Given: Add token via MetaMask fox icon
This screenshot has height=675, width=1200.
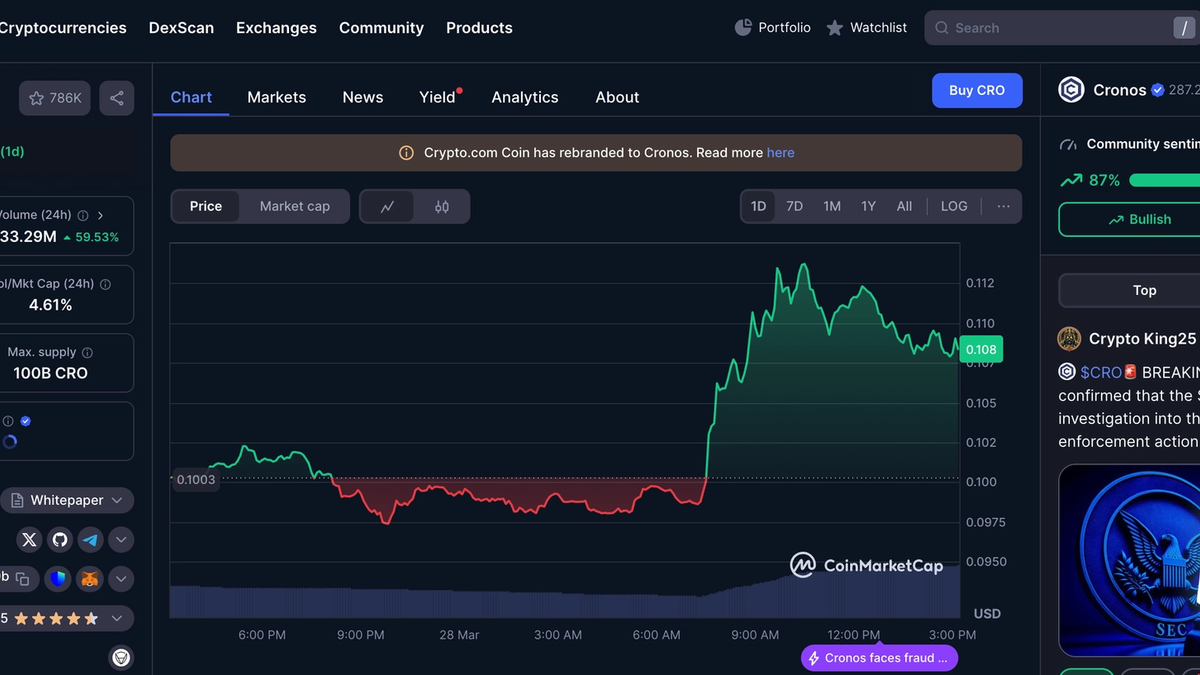Looking at the screenshot, I should point(90,578).
